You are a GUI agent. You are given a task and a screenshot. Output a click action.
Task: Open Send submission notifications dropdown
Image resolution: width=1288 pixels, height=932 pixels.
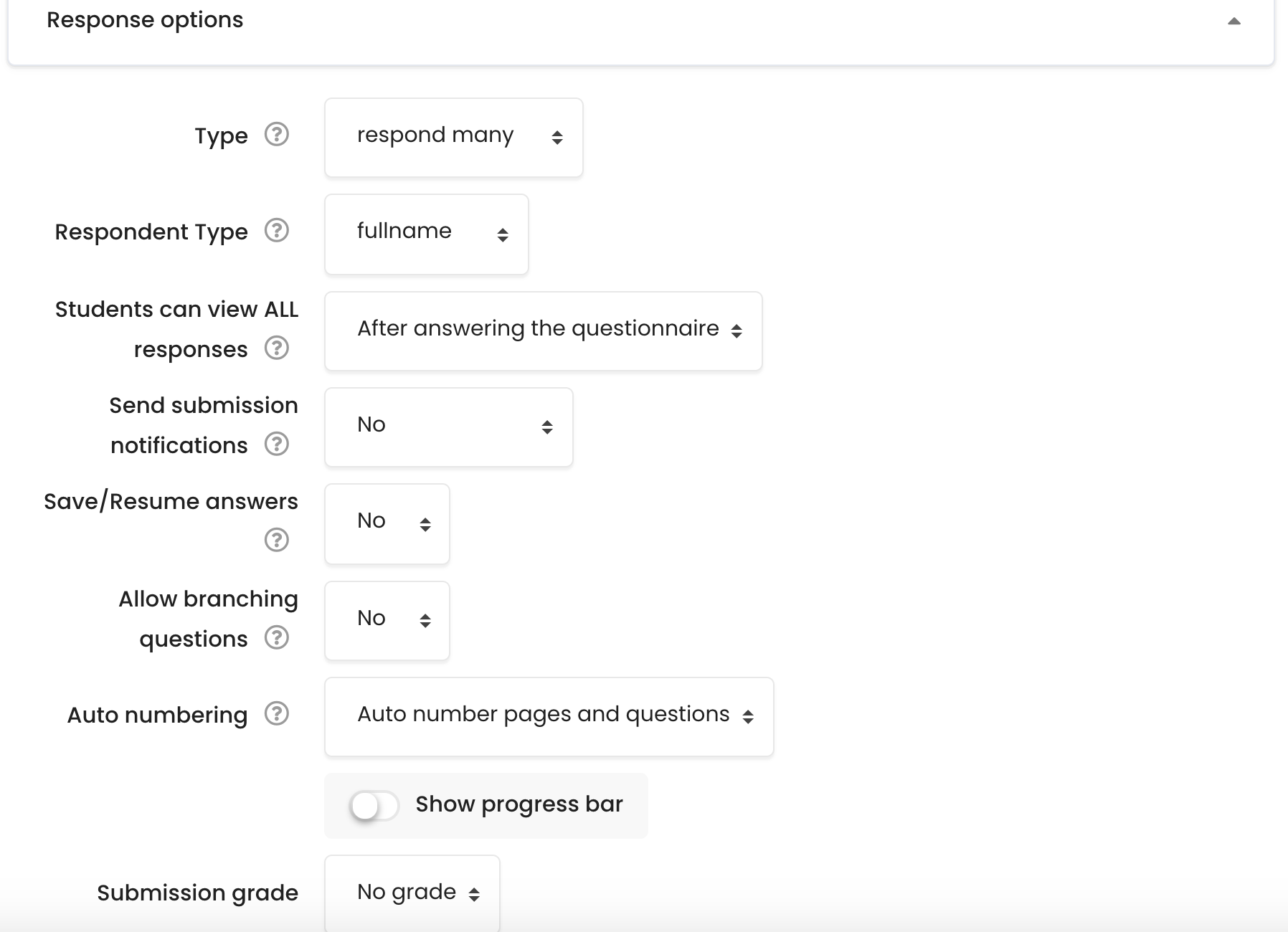(x=448, y=427)
